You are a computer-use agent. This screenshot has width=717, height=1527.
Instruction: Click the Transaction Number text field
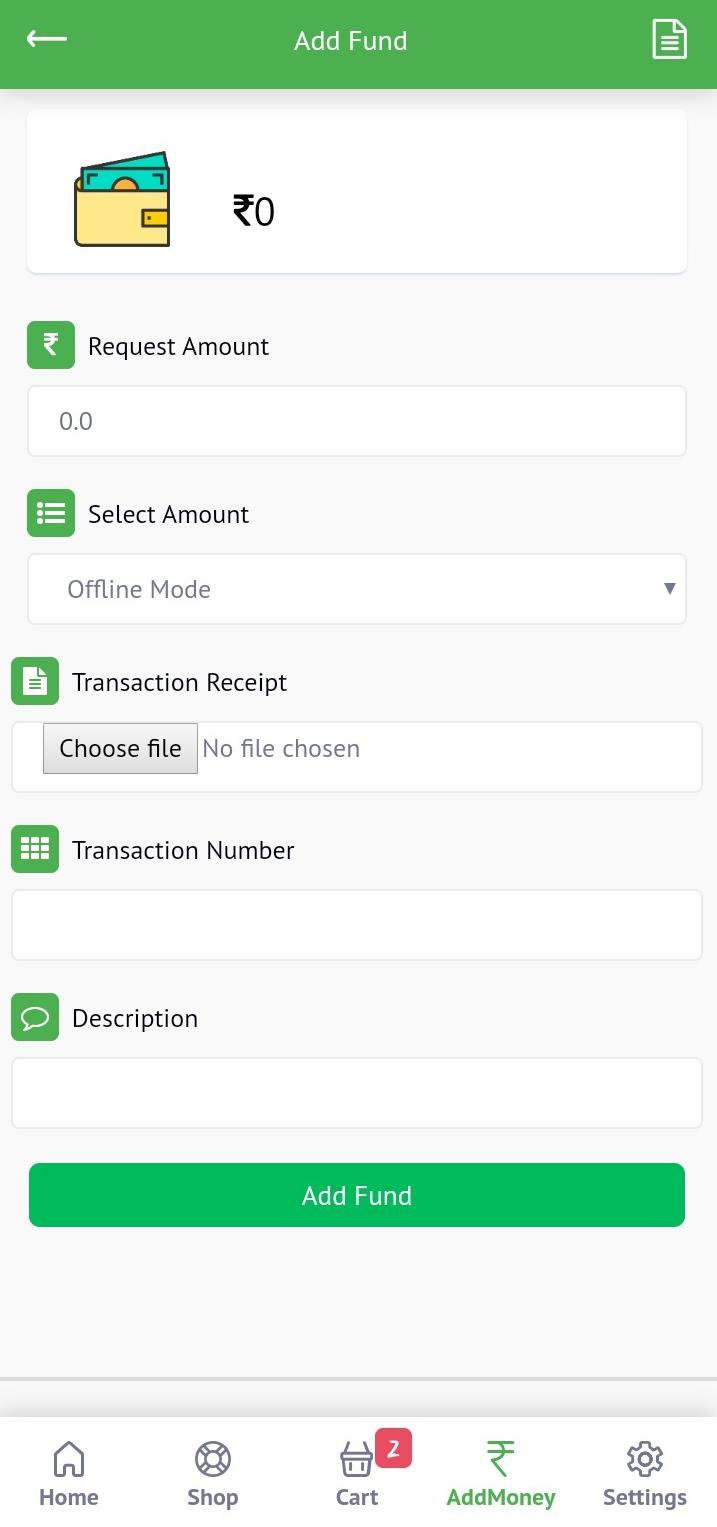coord(357,925)
